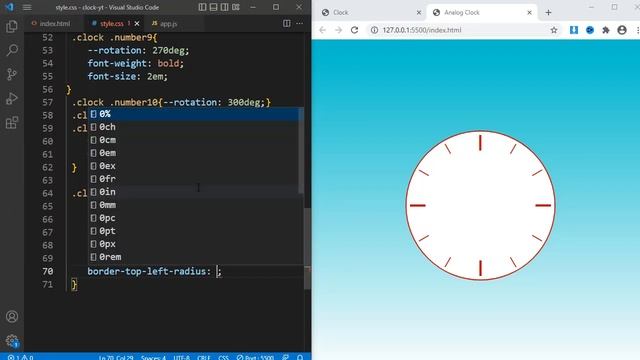Click the suggestion list scrollbar

point(301,151)
